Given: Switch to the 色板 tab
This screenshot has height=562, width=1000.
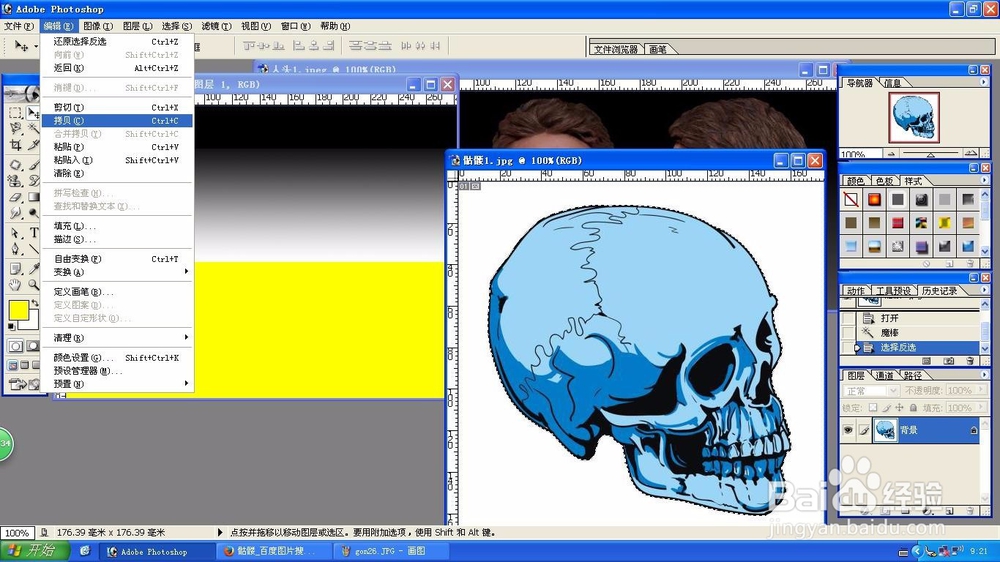Looking at the screenshot, I should pyautogui.click(x=883, y=181).
